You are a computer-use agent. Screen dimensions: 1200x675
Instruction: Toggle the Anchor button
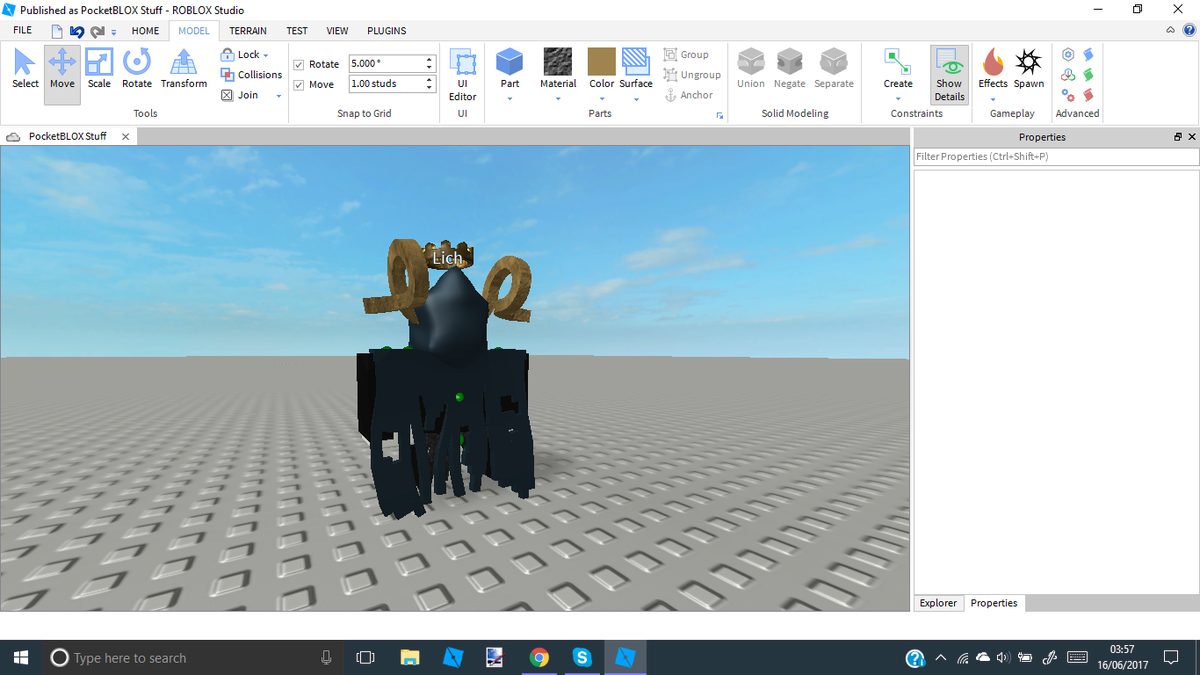coord(688,95)
